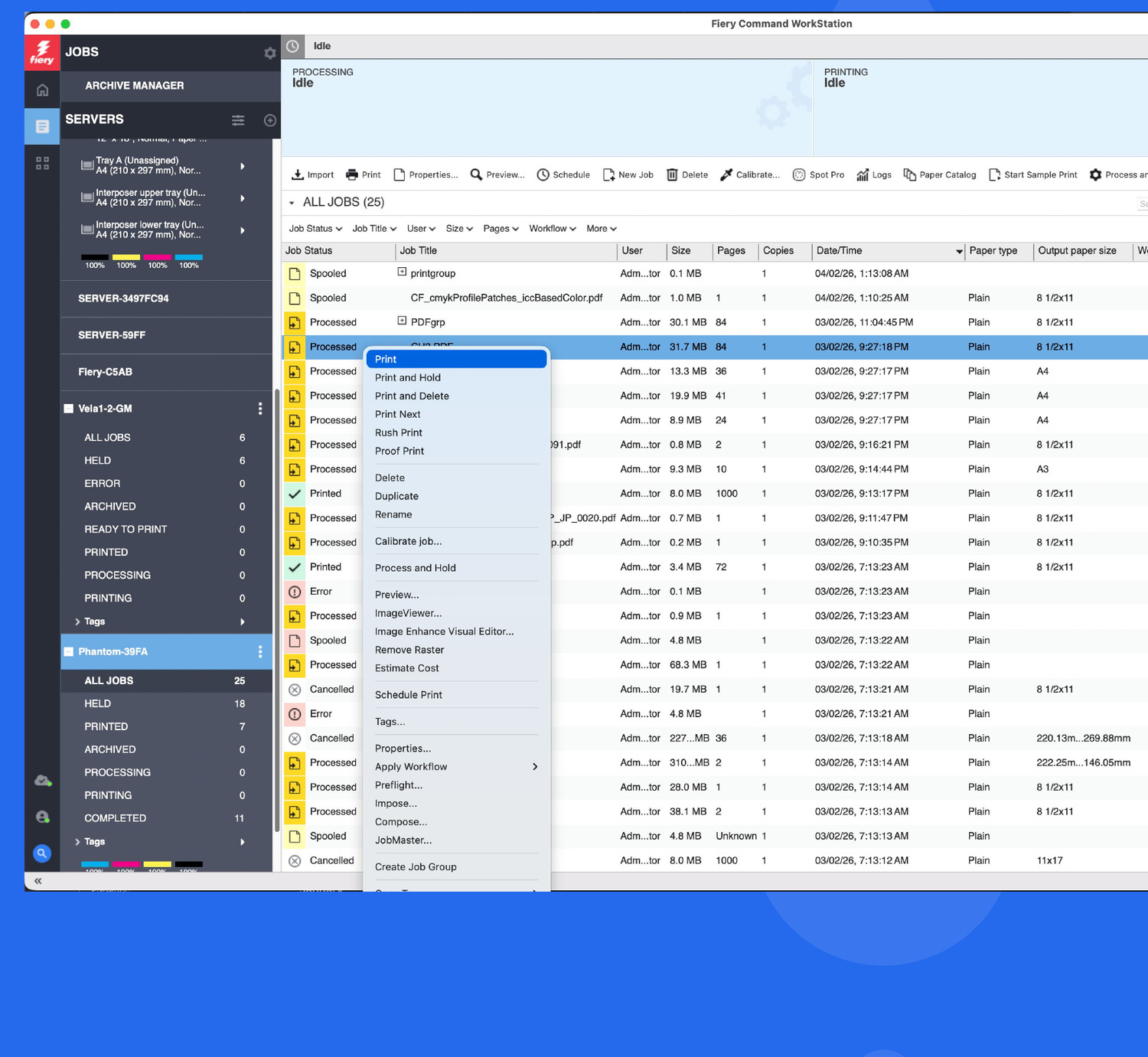Image resolution: width=1148 pixels, height=1057 pixels.
Task: Open the user account icon
Action: pos(43,817)
